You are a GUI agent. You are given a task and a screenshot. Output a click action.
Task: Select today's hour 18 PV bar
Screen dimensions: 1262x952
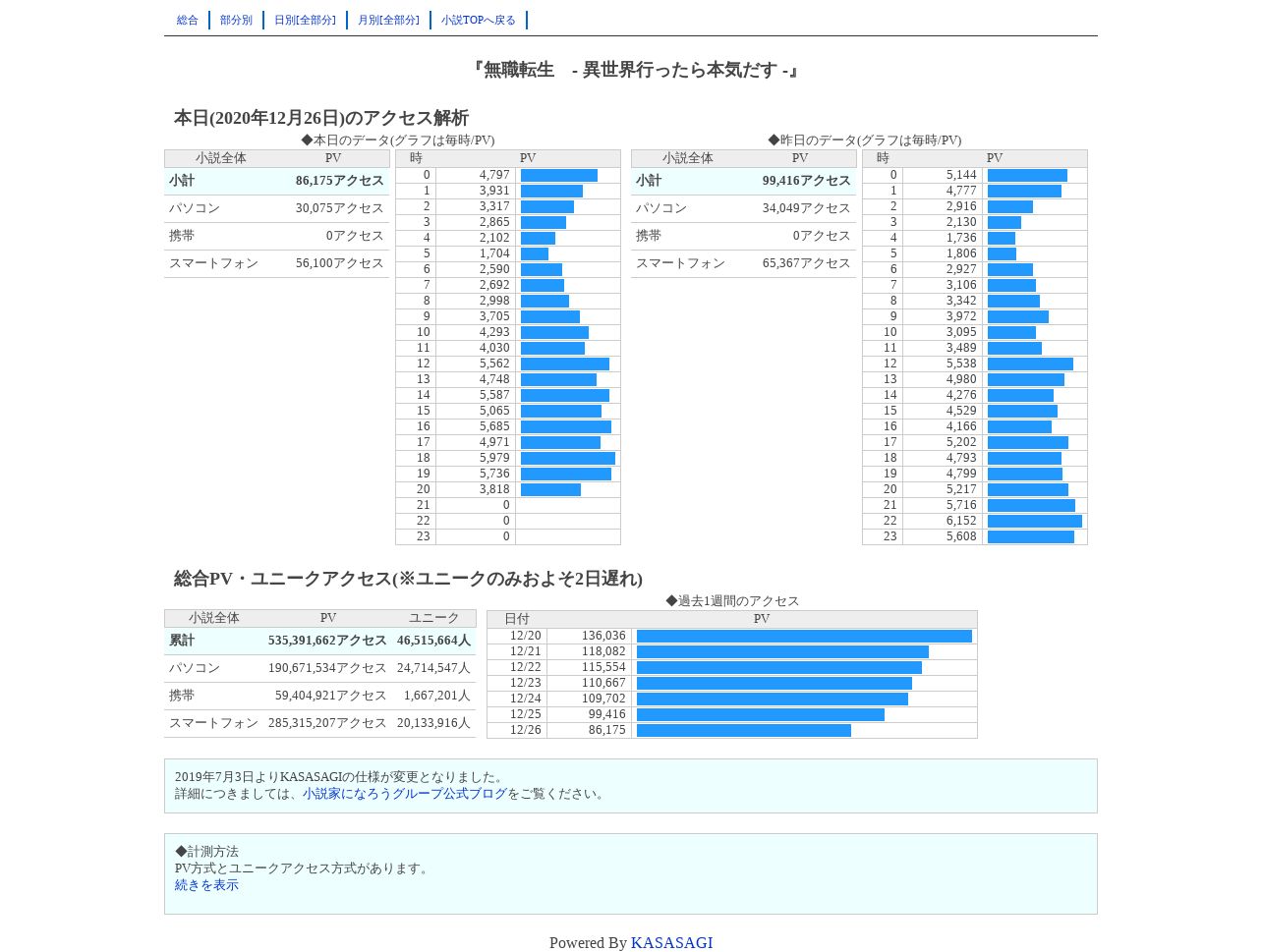pos(568,459)
